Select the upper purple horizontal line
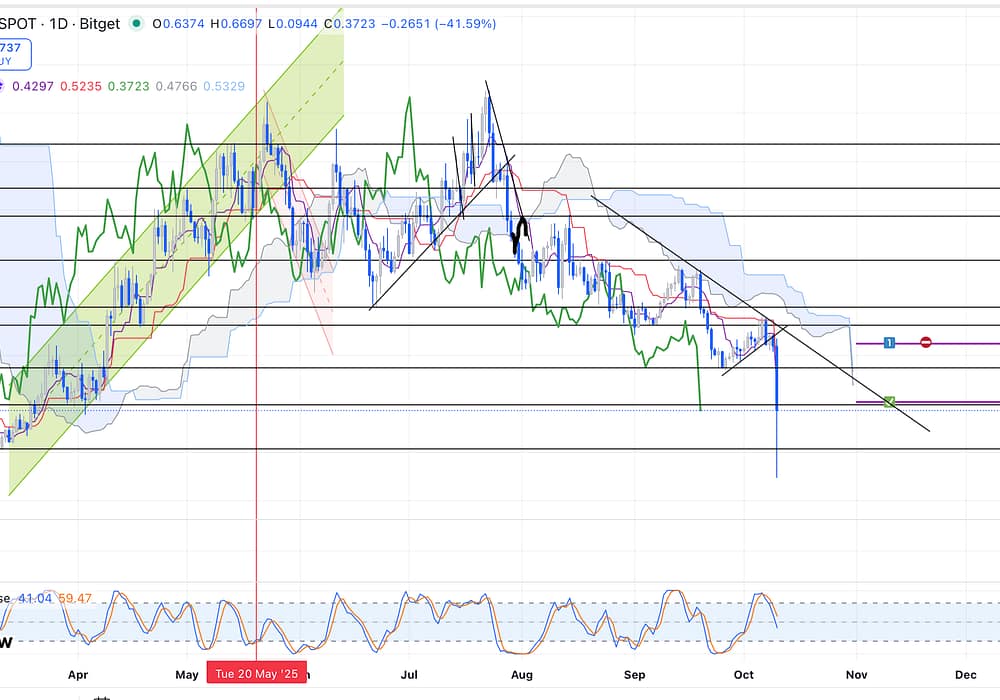 click(x=960, y=343)
